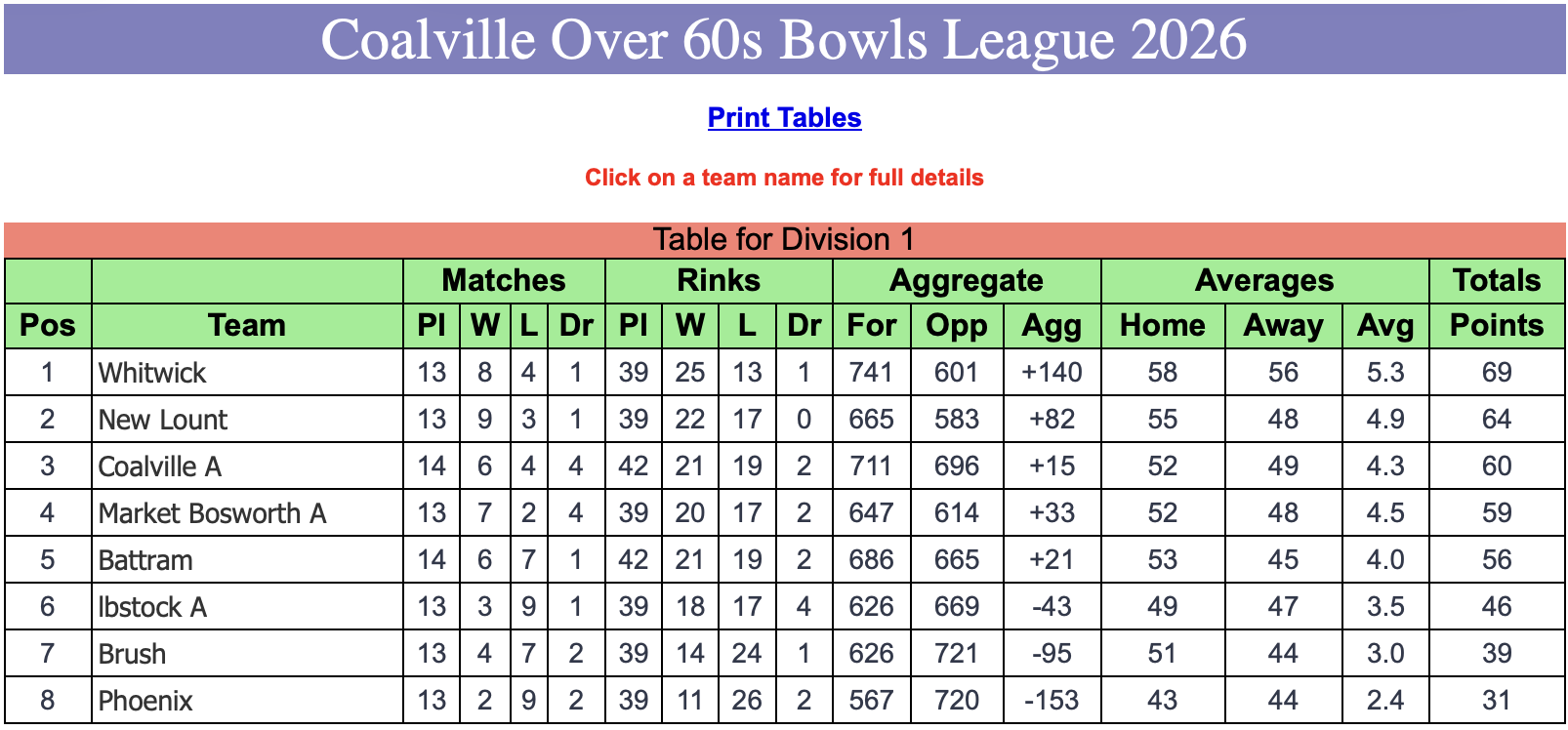
Task: Click the Agg column header
Action: (x=1052, y=325)
